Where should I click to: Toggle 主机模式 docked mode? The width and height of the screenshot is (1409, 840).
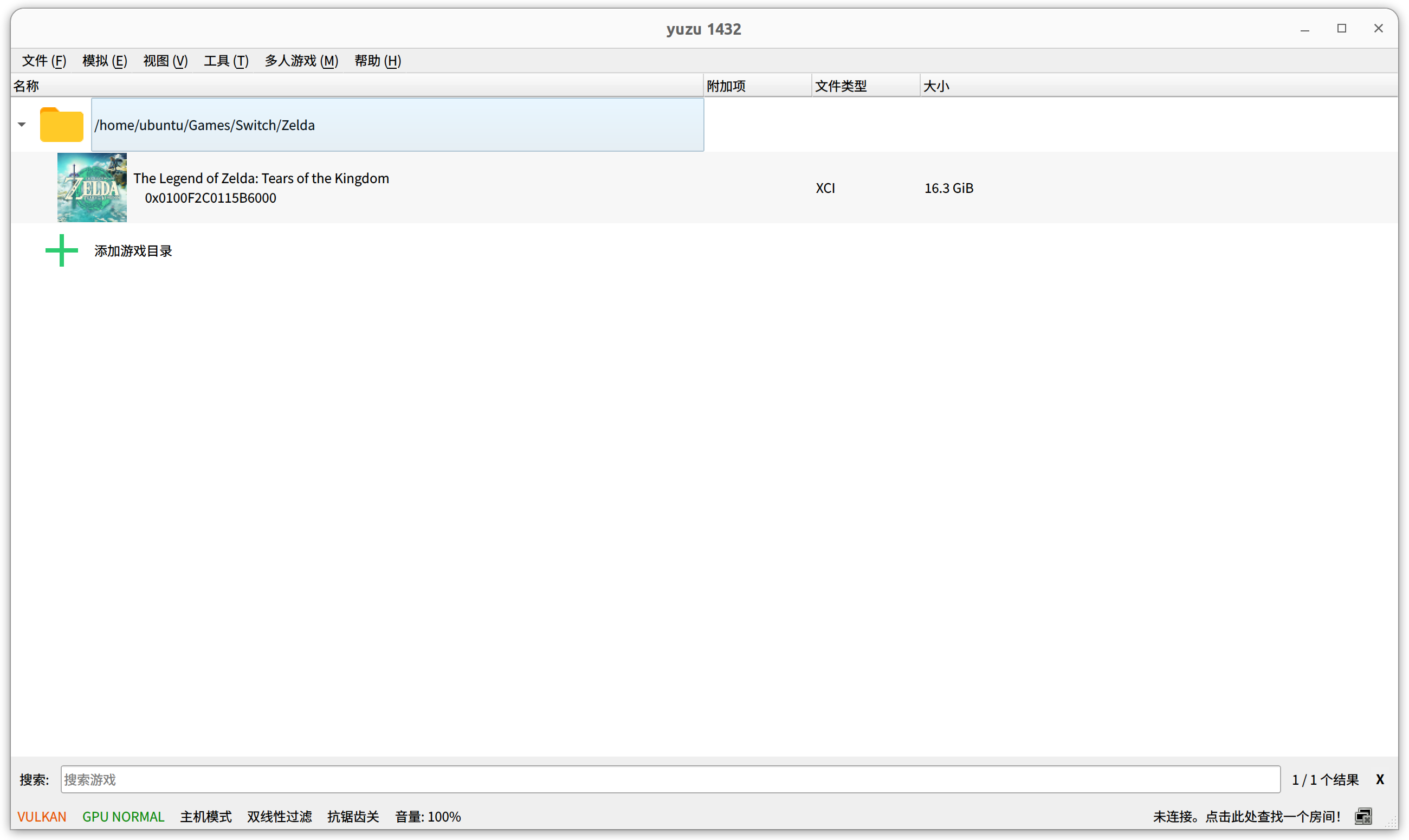(206, 816)
